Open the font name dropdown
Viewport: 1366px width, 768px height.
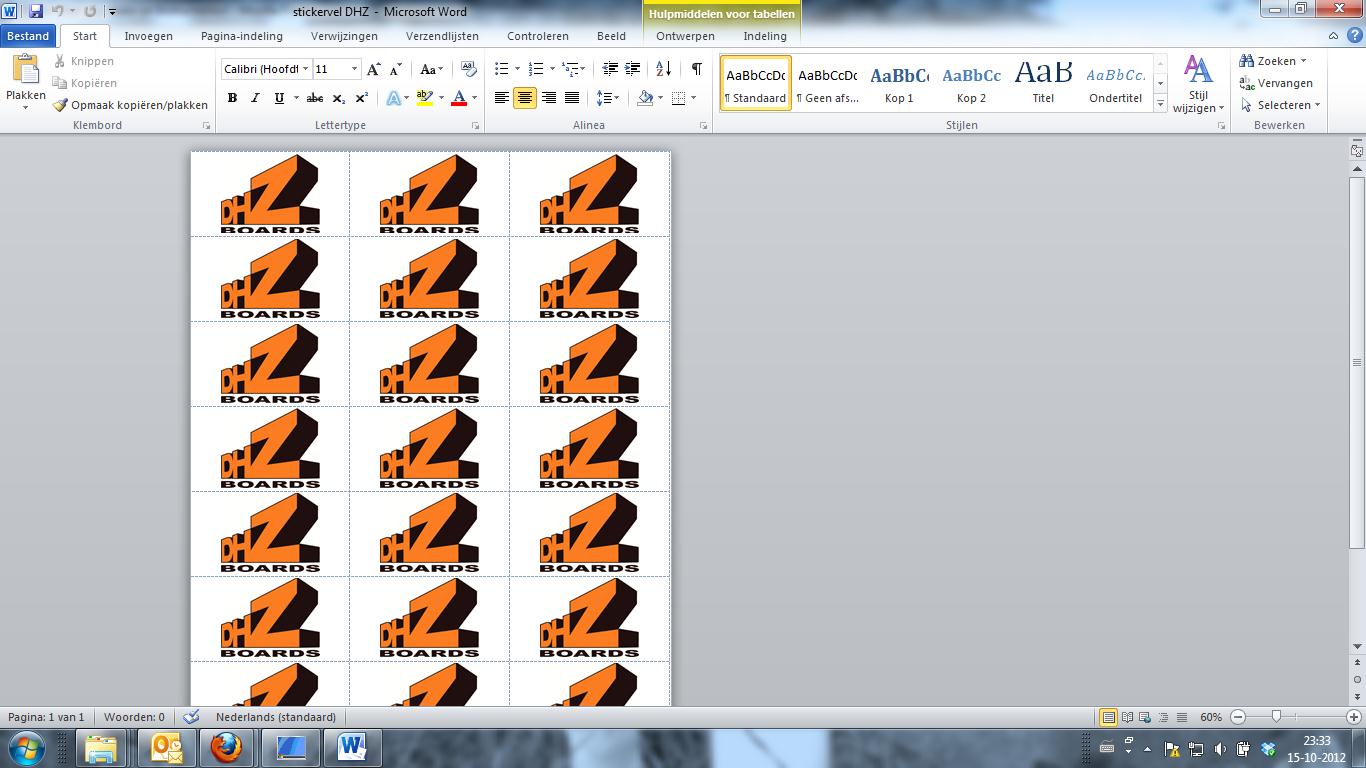point(305,69)
